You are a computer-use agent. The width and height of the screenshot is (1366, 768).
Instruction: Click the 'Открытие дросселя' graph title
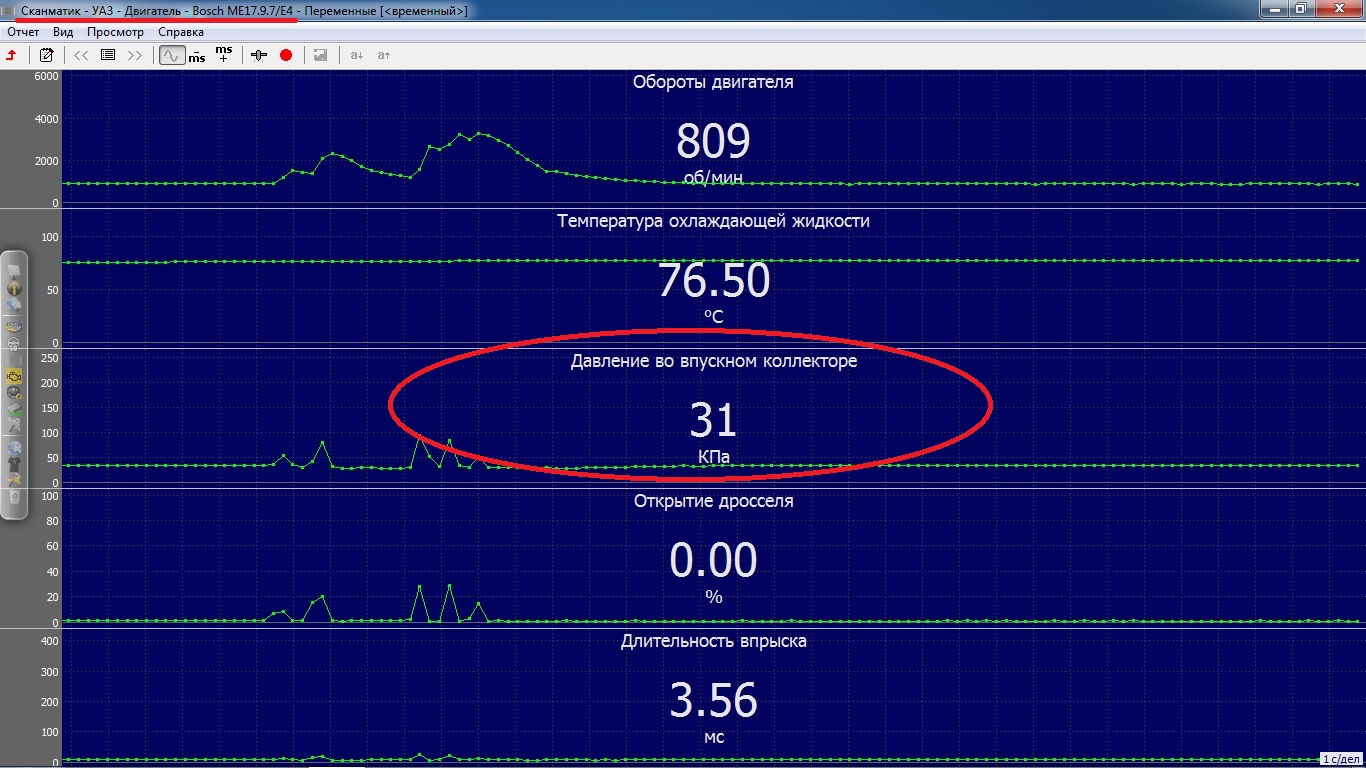(713, 501)
